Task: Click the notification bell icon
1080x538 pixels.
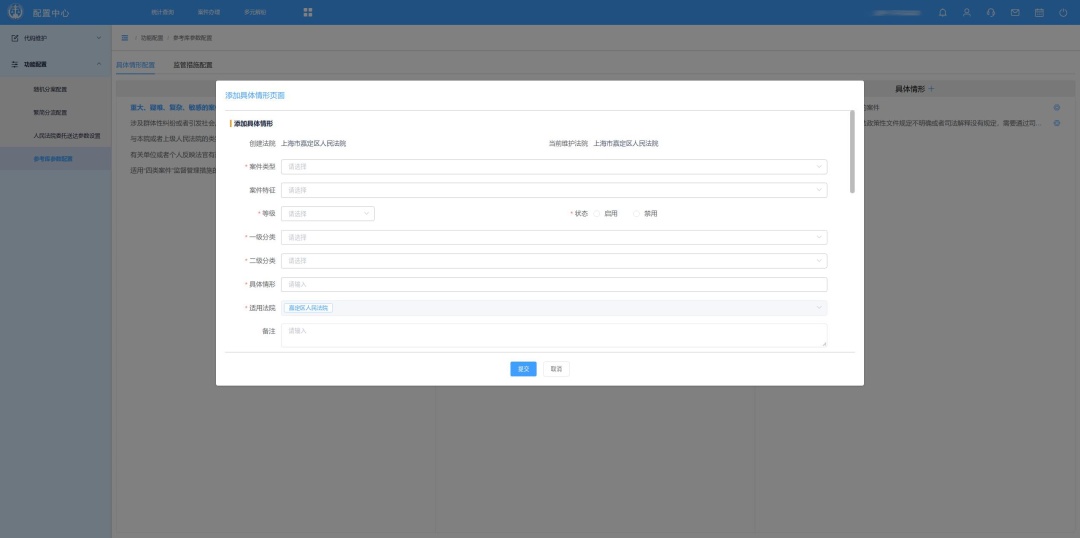Action: pyautogui.click(x=942, y=12)
